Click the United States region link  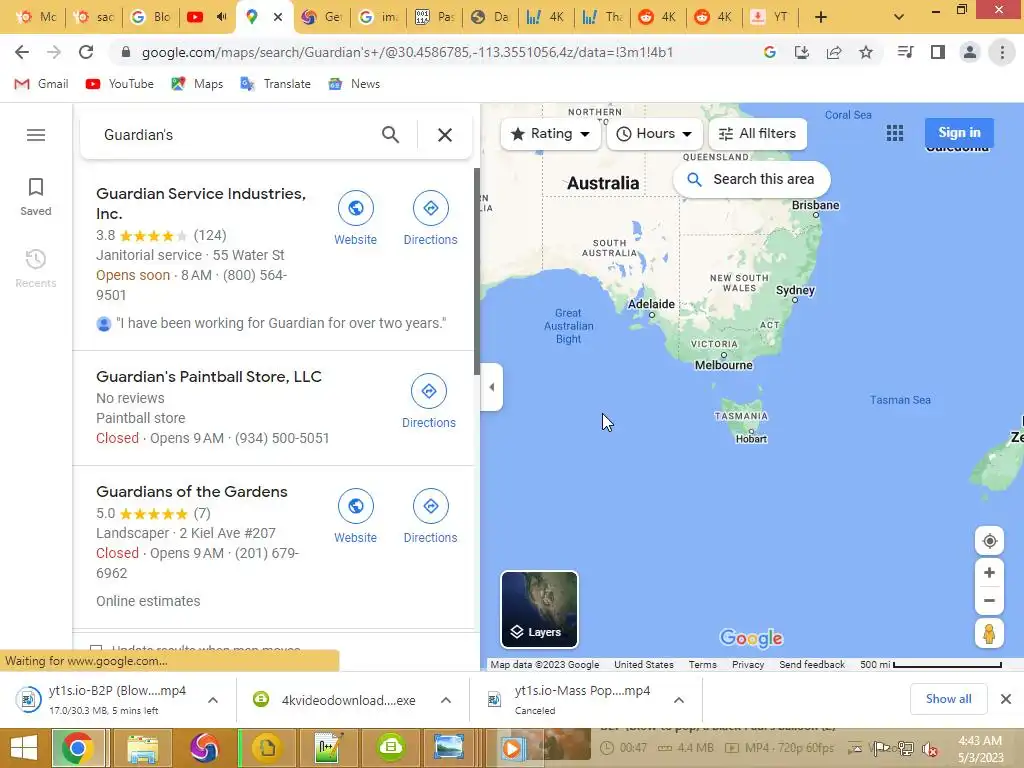click(643, 664)
